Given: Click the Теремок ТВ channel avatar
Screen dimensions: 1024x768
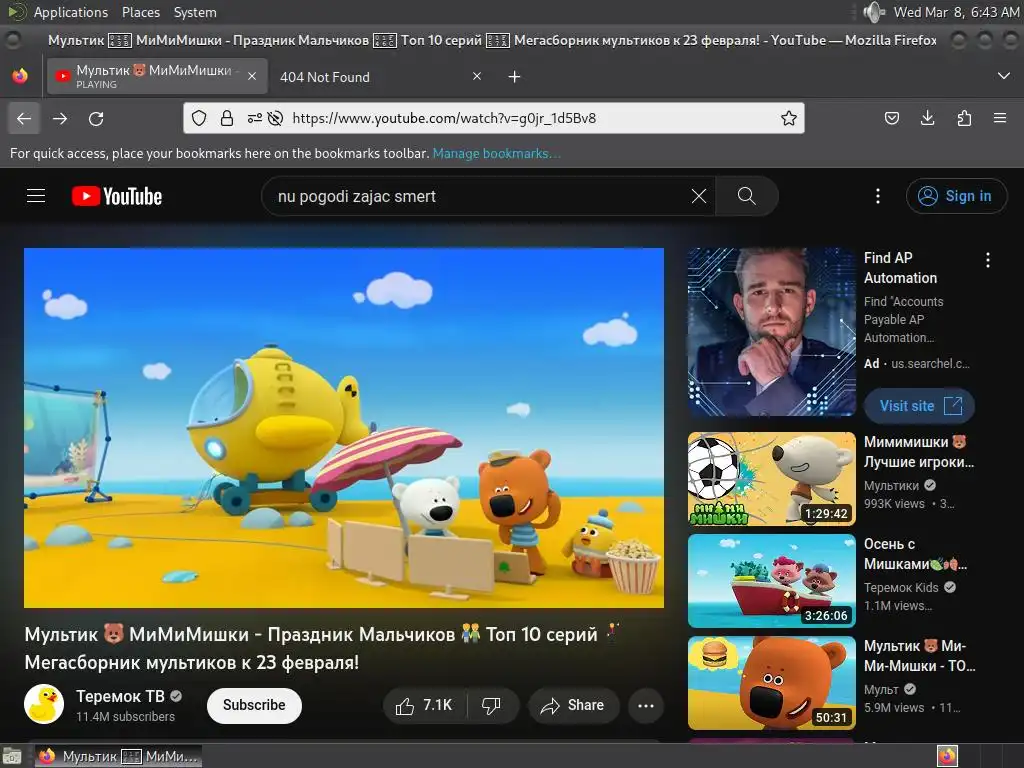Looking at the screenshot, I should [44, 704].
